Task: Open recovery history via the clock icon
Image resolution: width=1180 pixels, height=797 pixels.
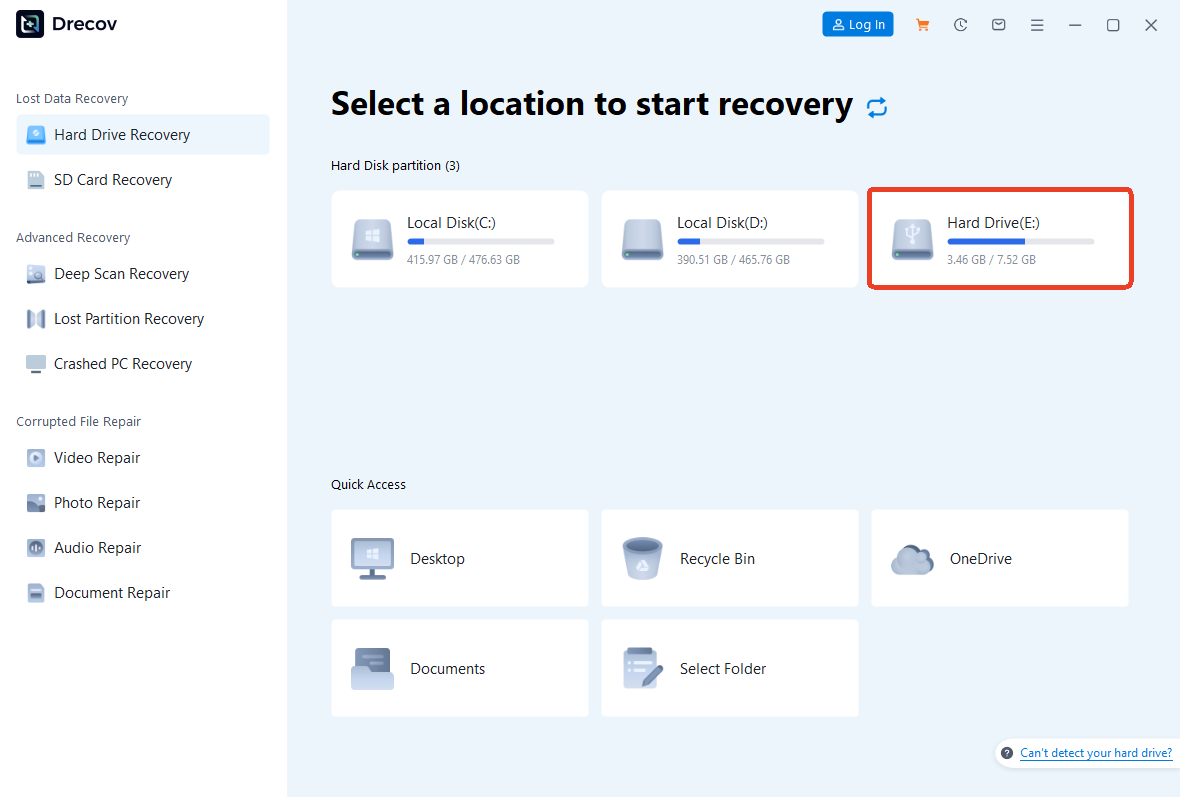Action: click(x=960, y=24)
